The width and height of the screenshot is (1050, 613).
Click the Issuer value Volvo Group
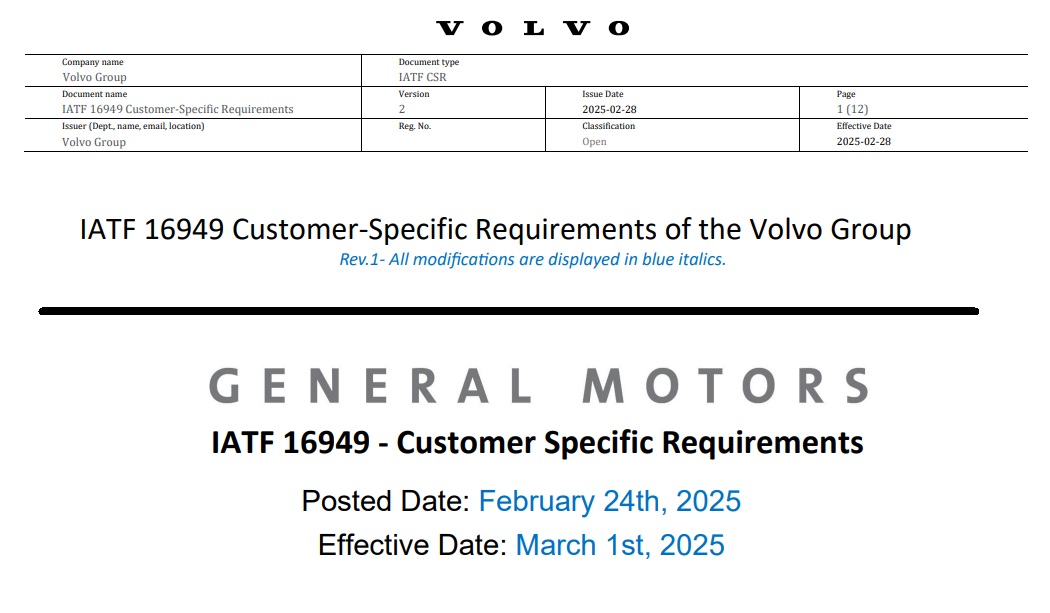coord(94,142)
